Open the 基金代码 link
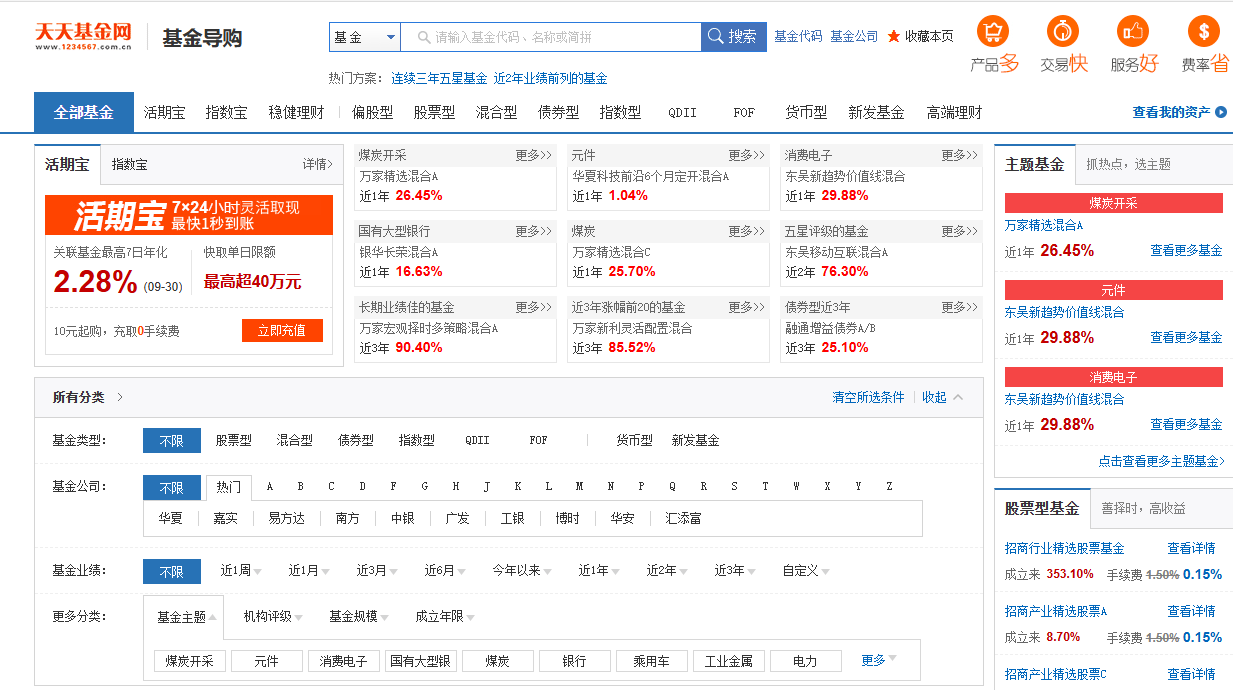1233x690 pixels. click(798, 36)
